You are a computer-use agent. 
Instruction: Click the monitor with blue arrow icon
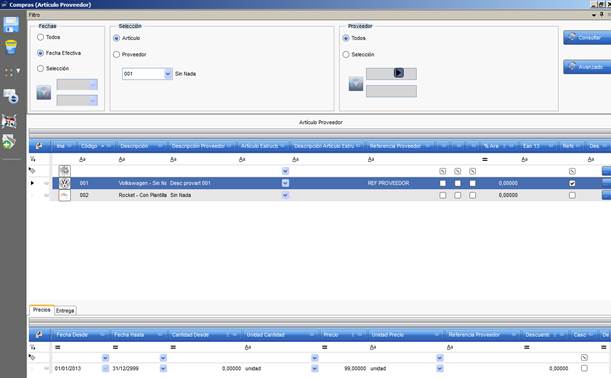11,96
